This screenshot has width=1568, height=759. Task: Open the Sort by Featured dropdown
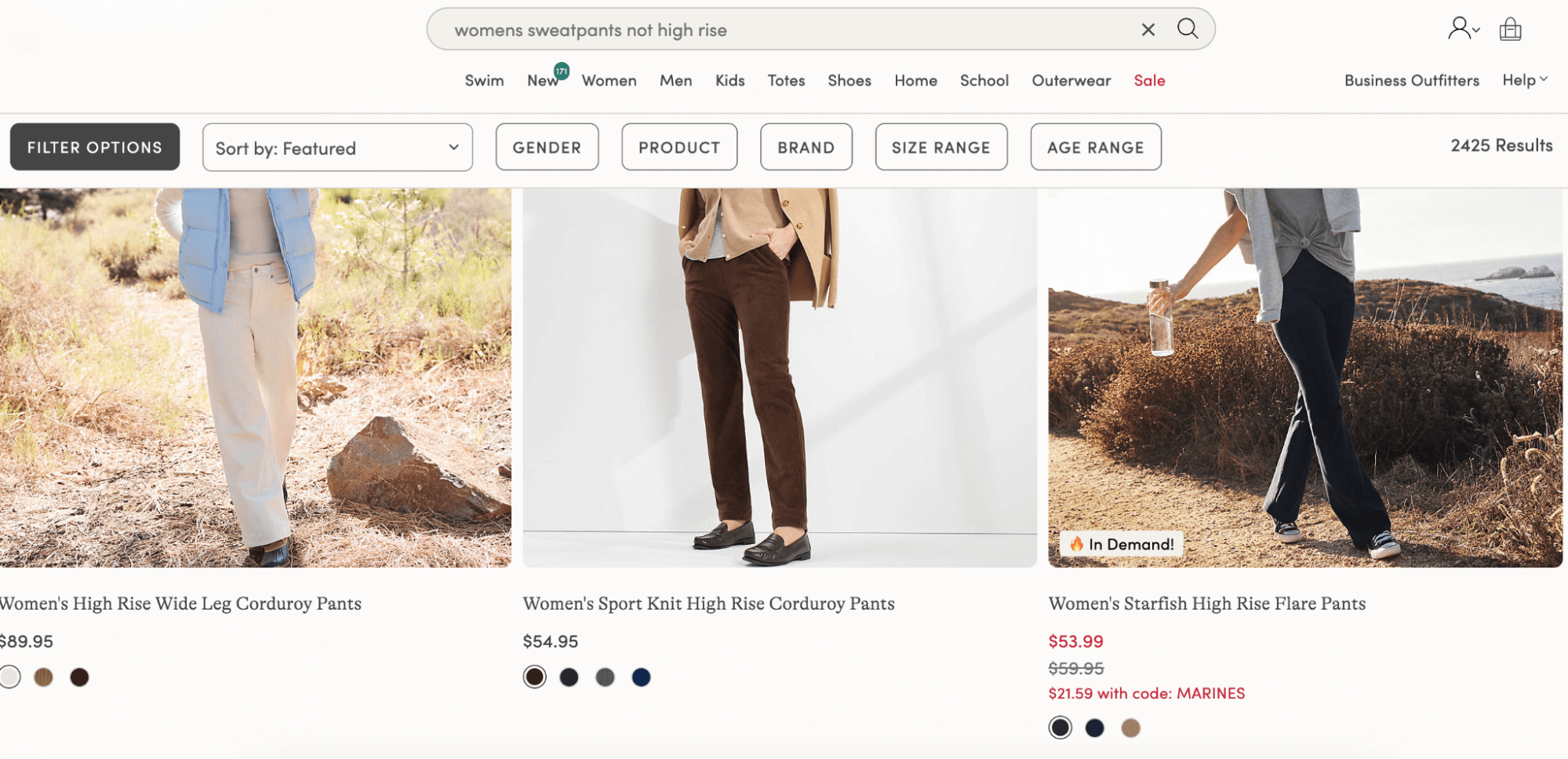(x=337, y=148)
